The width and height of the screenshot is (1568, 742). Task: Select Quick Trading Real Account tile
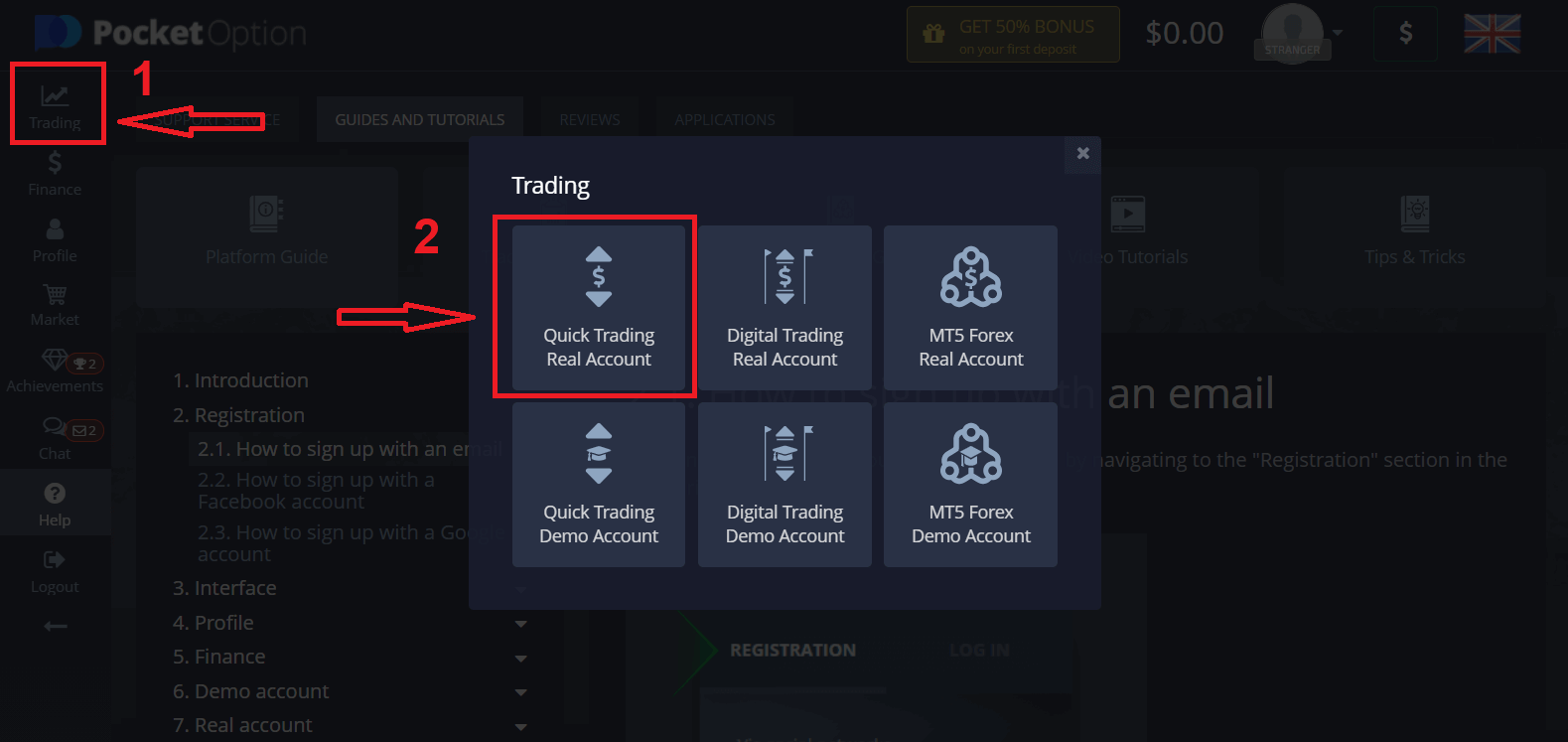click(599, 307)
